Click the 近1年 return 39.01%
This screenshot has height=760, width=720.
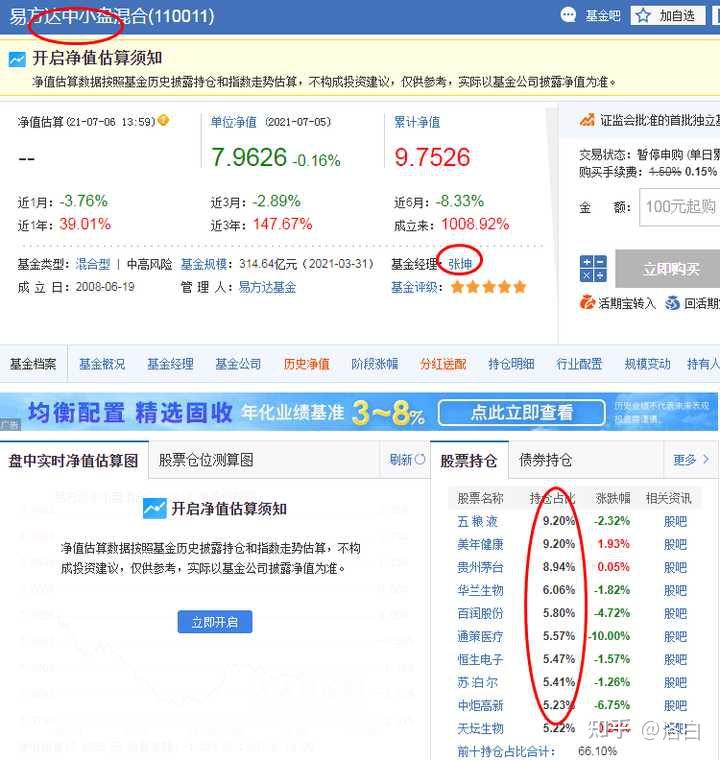click(85, 224)
